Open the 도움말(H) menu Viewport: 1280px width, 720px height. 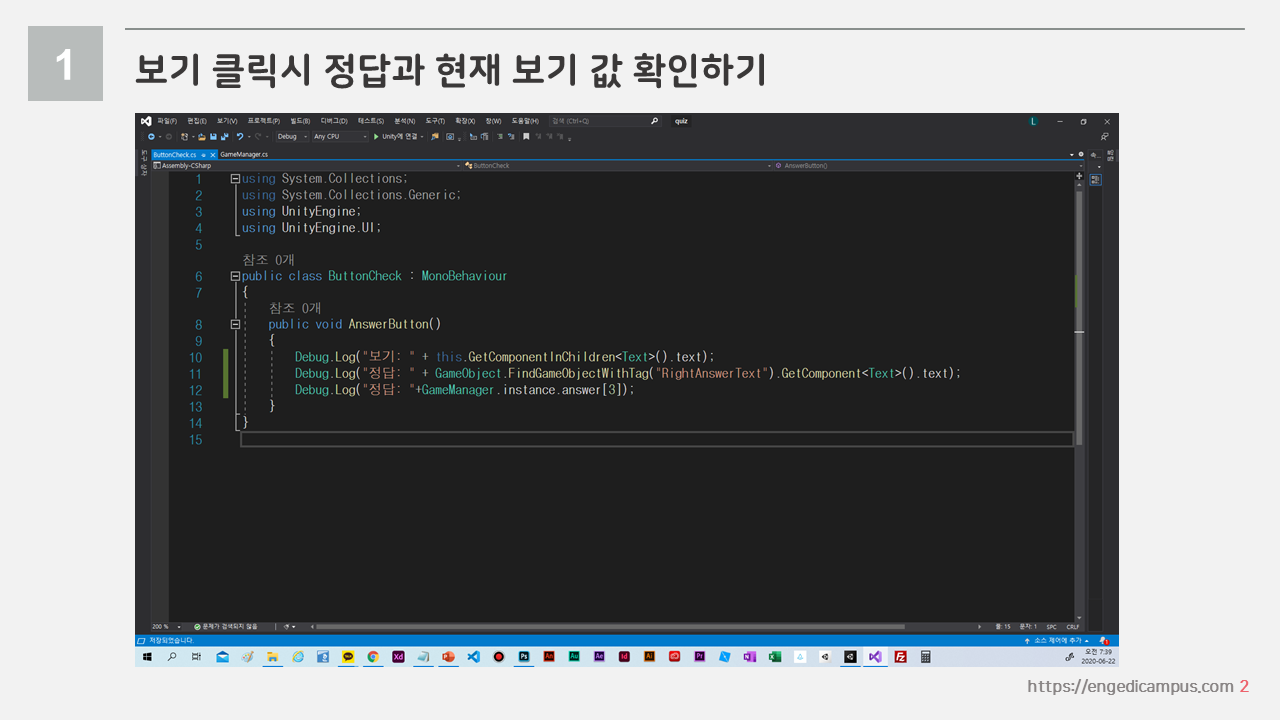pos(525,121)
